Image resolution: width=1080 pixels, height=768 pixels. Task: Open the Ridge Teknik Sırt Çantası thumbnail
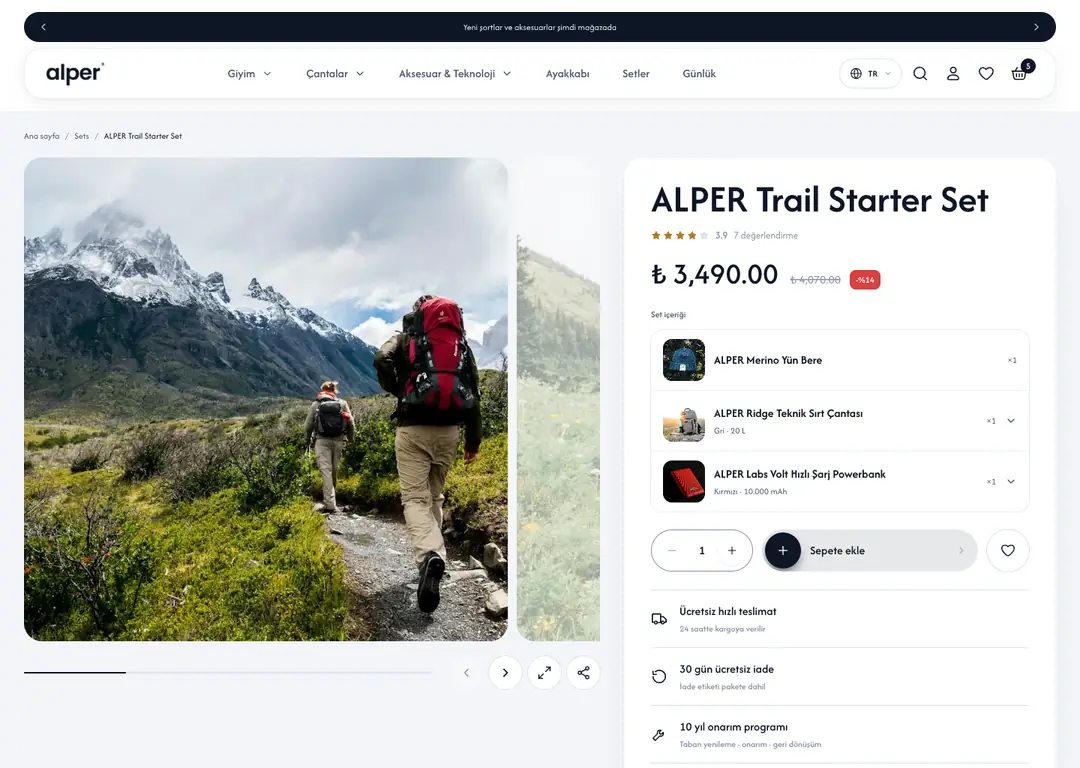683,421
